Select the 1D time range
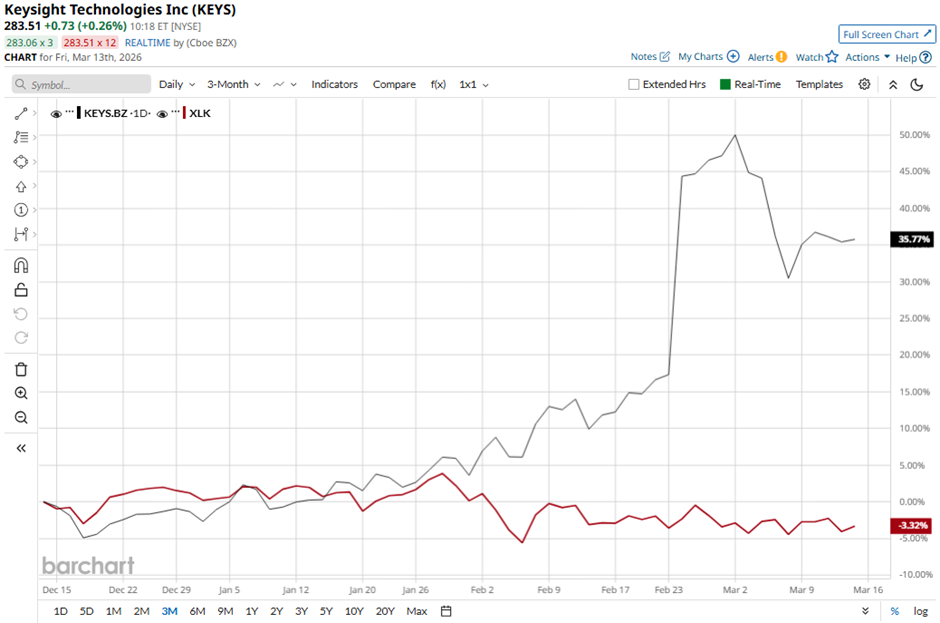 (x=61, y=611)
